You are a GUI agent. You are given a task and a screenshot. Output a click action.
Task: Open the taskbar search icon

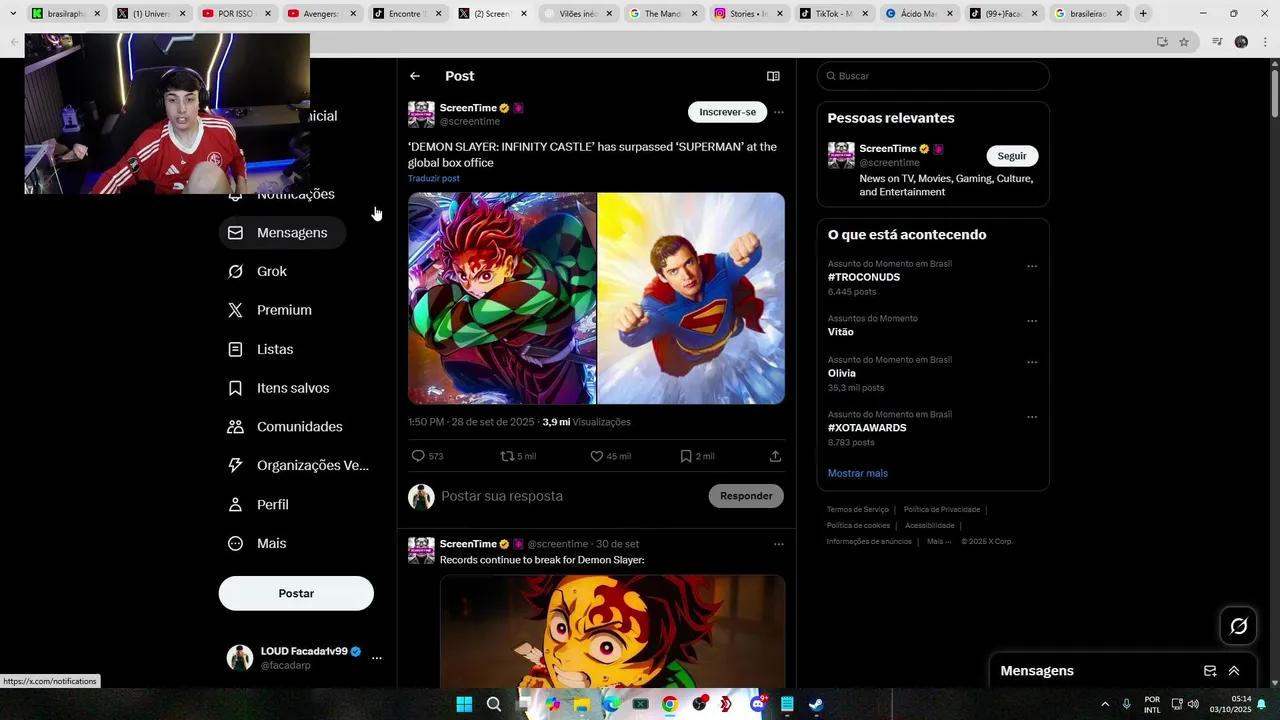[x=494, y=704]
